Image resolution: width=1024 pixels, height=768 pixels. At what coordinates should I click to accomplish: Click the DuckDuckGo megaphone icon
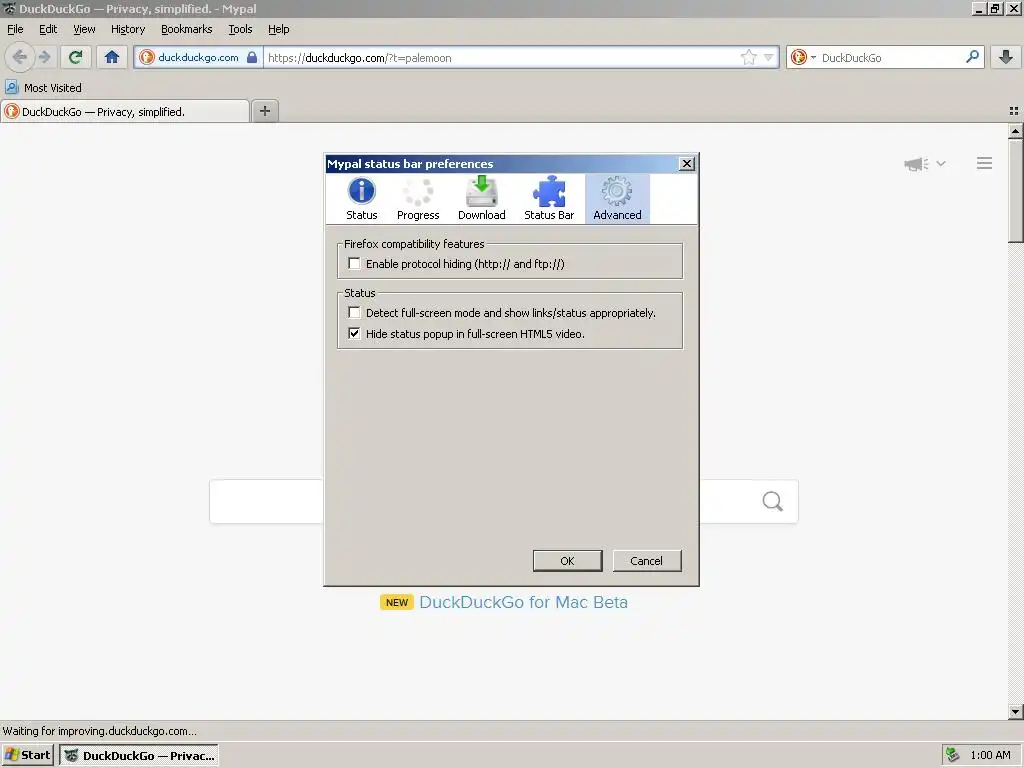916,164
